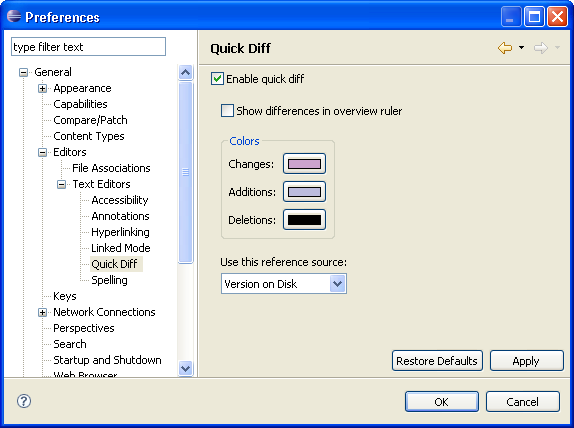Select the General tree label
574x428 pixels.
pyautogui.click(x=53, y=72)
